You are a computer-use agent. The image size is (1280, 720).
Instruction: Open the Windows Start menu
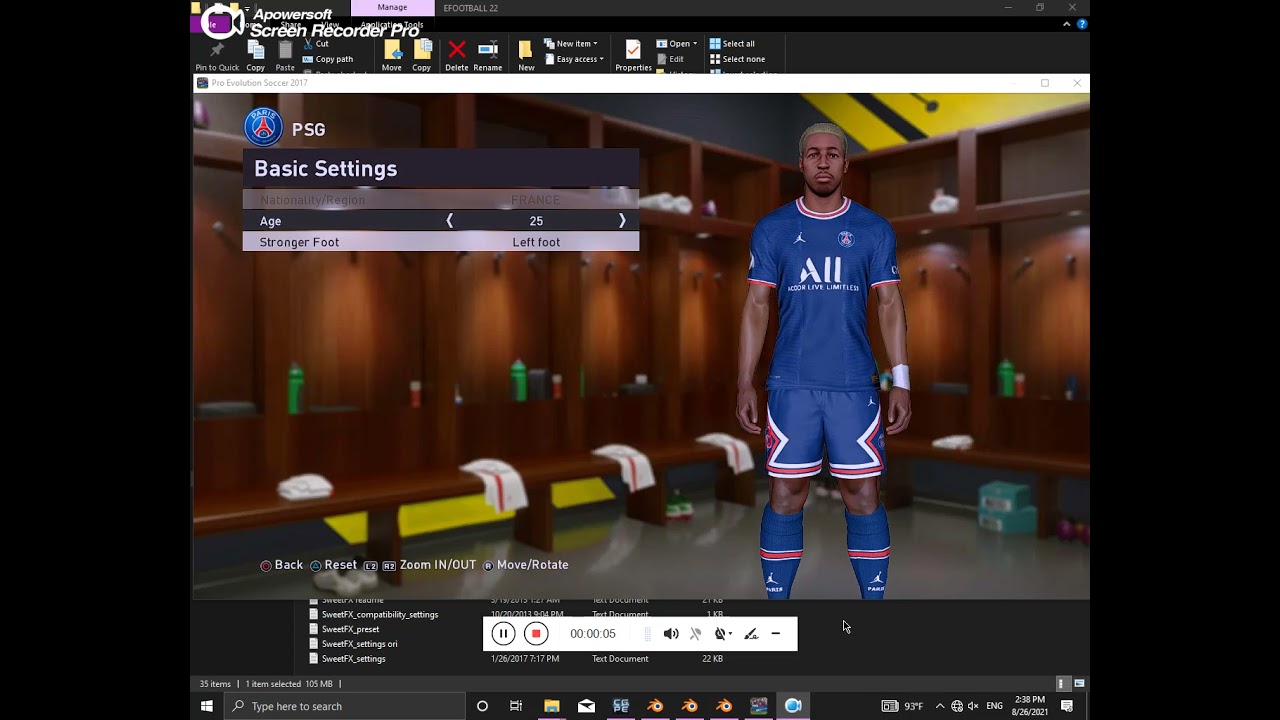[207, 706]
